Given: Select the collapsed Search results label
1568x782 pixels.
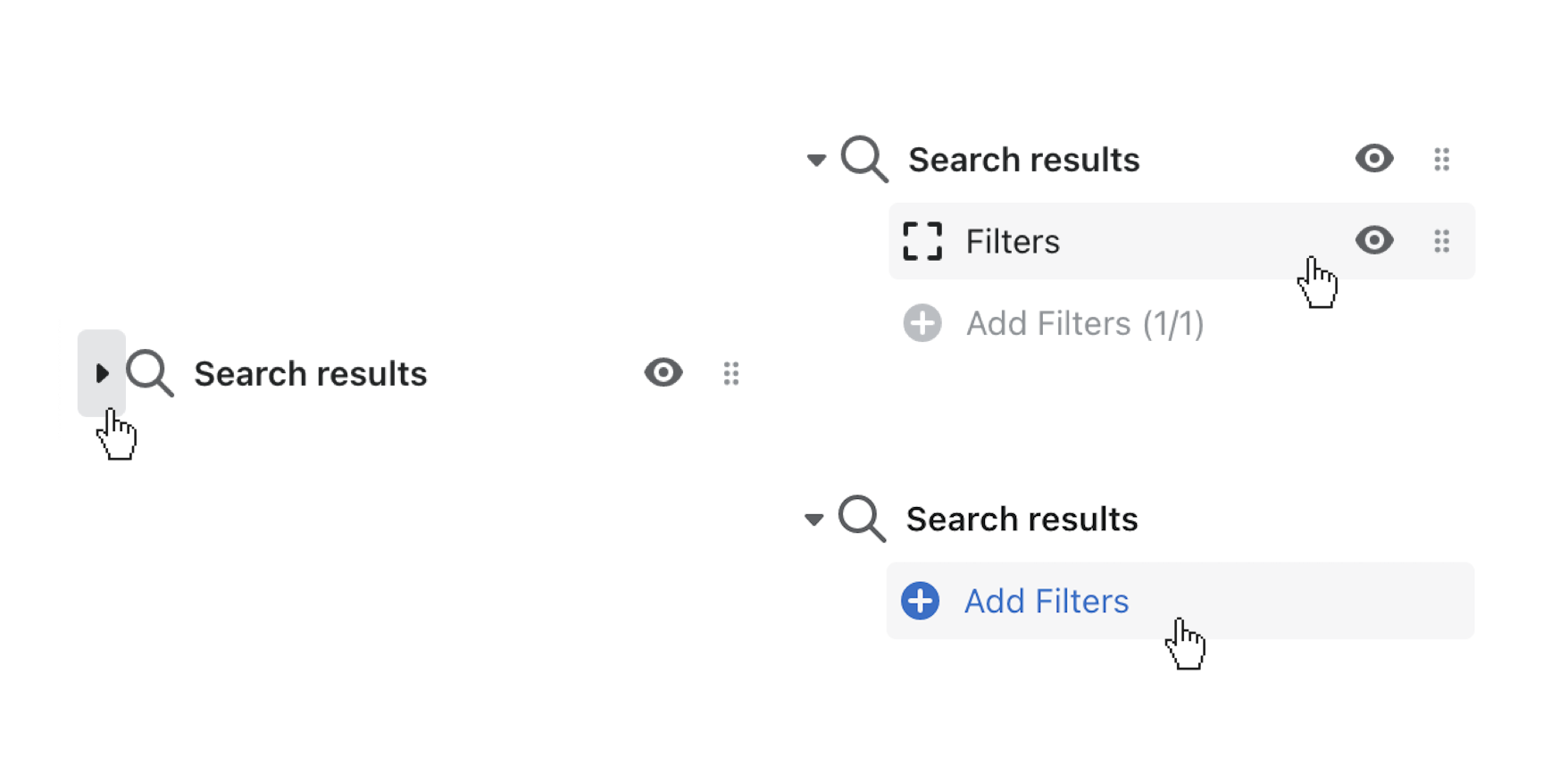Looking at the screenshot, I should pyautogui.click(x=311, y=373).
